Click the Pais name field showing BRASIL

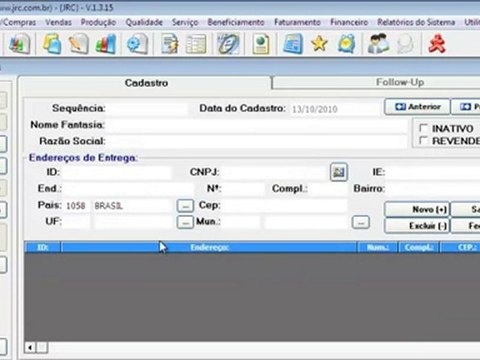(132, 206)
